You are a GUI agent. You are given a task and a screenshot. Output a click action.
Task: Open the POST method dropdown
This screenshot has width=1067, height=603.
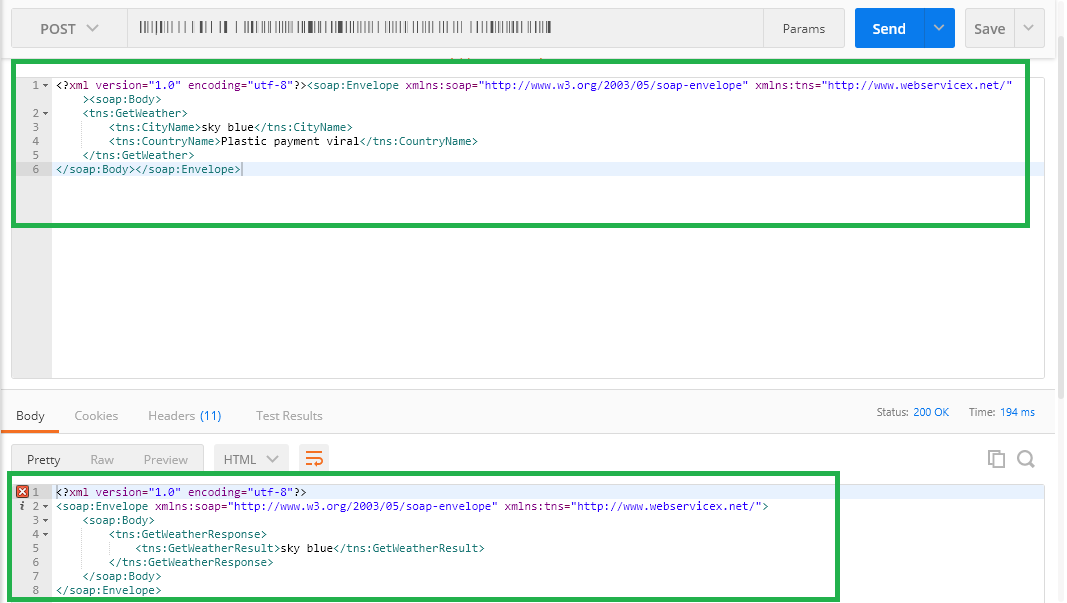69,29
